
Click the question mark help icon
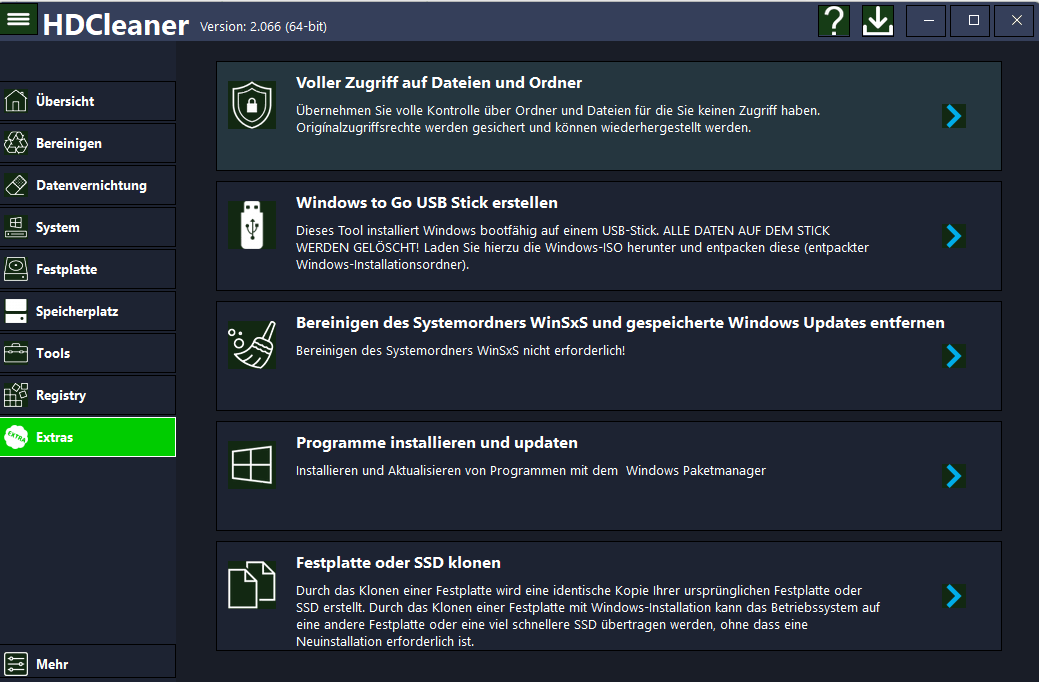click(833, 21)
